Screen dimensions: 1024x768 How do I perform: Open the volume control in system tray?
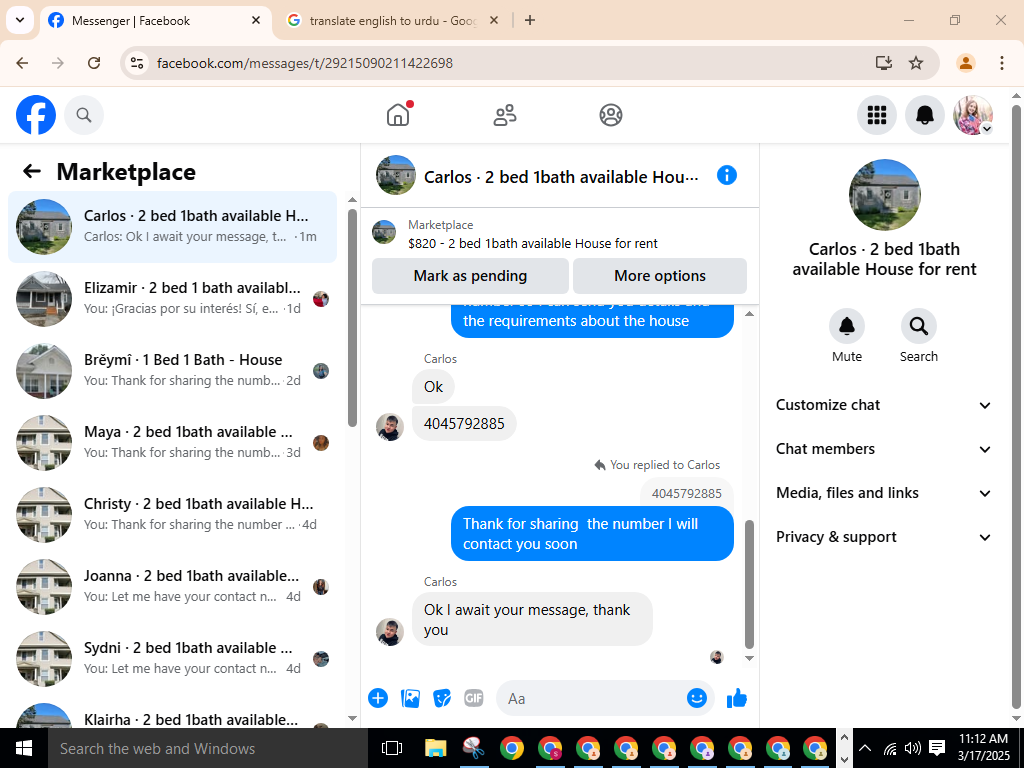[x=913, y=748]
